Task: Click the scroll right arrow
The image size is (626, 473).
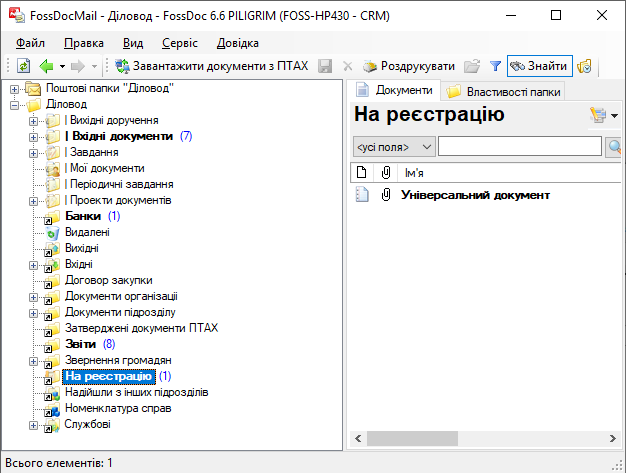Action: pyautogui.click(x=612, y=438)
